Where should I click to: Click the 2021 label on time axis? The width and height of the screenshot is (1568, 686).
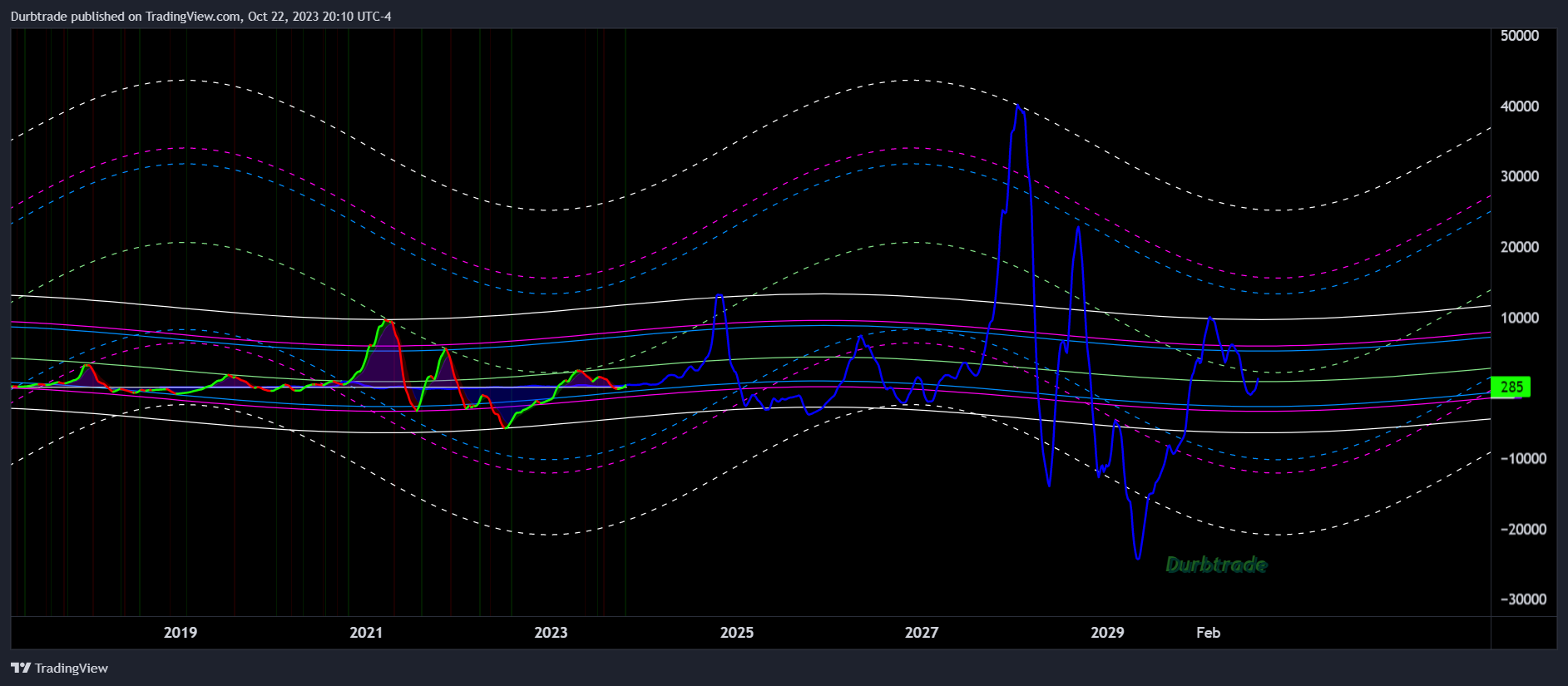[x=366, y=633]
